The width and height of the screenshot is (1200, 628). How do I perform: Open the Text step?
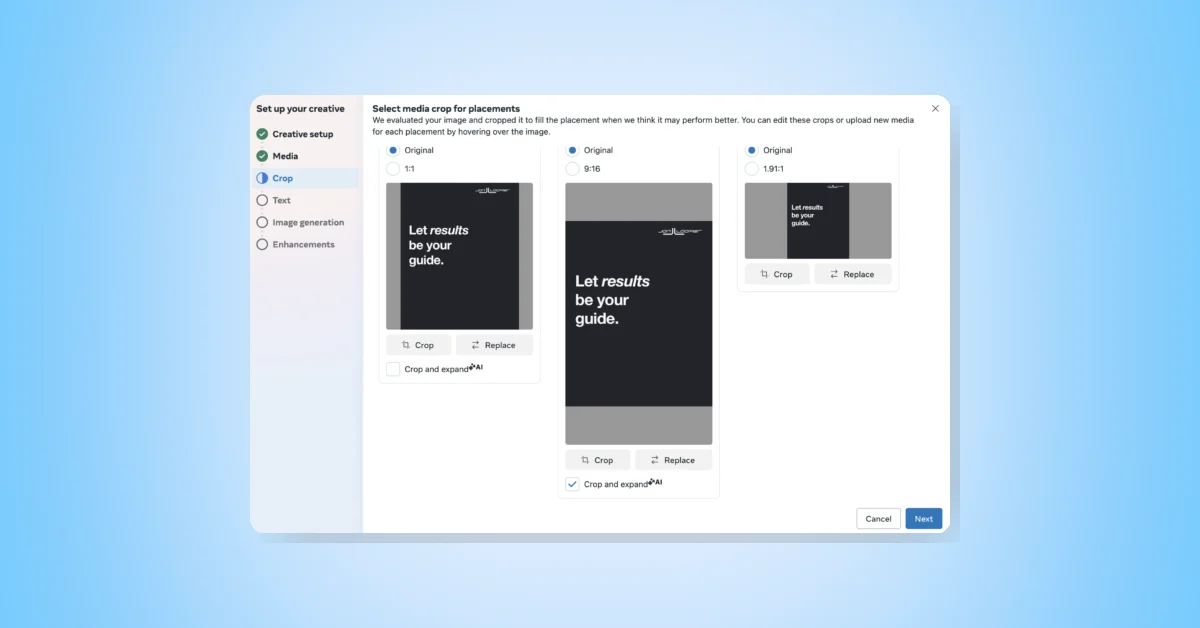[x=281, y=200]
